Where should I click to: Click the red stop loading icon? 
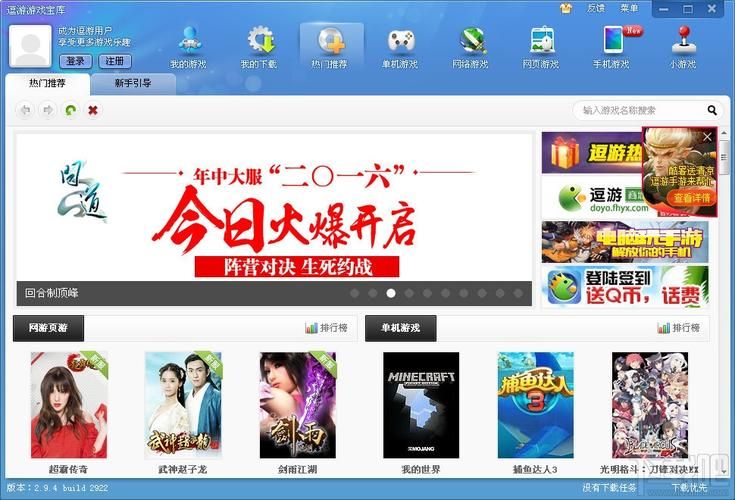[93, 110]
